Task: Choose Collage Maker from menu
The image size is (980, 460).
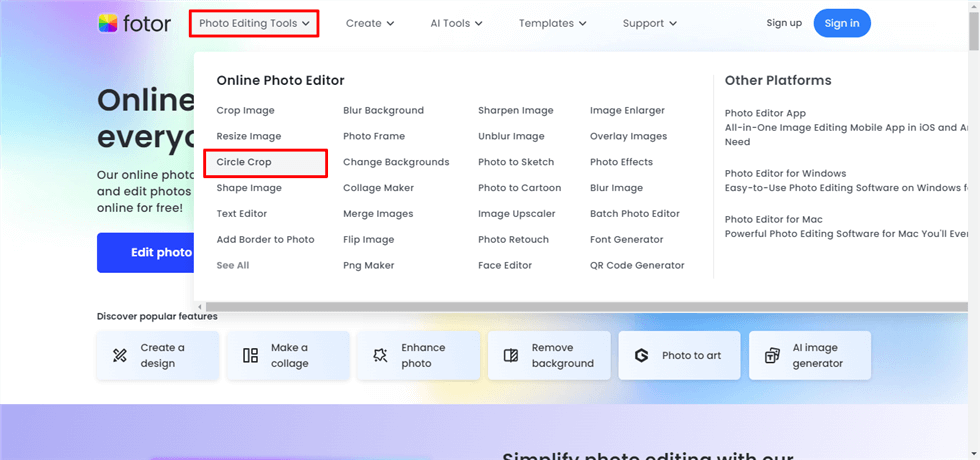Action: [378, 188]
